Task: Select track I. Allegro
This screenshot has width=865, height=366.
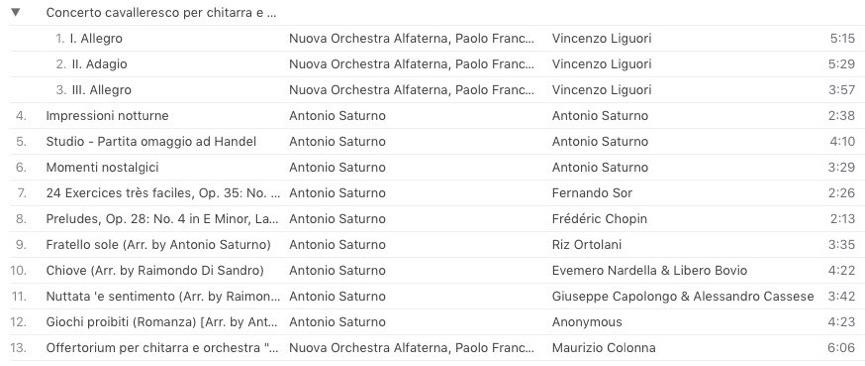Action: 432,39
